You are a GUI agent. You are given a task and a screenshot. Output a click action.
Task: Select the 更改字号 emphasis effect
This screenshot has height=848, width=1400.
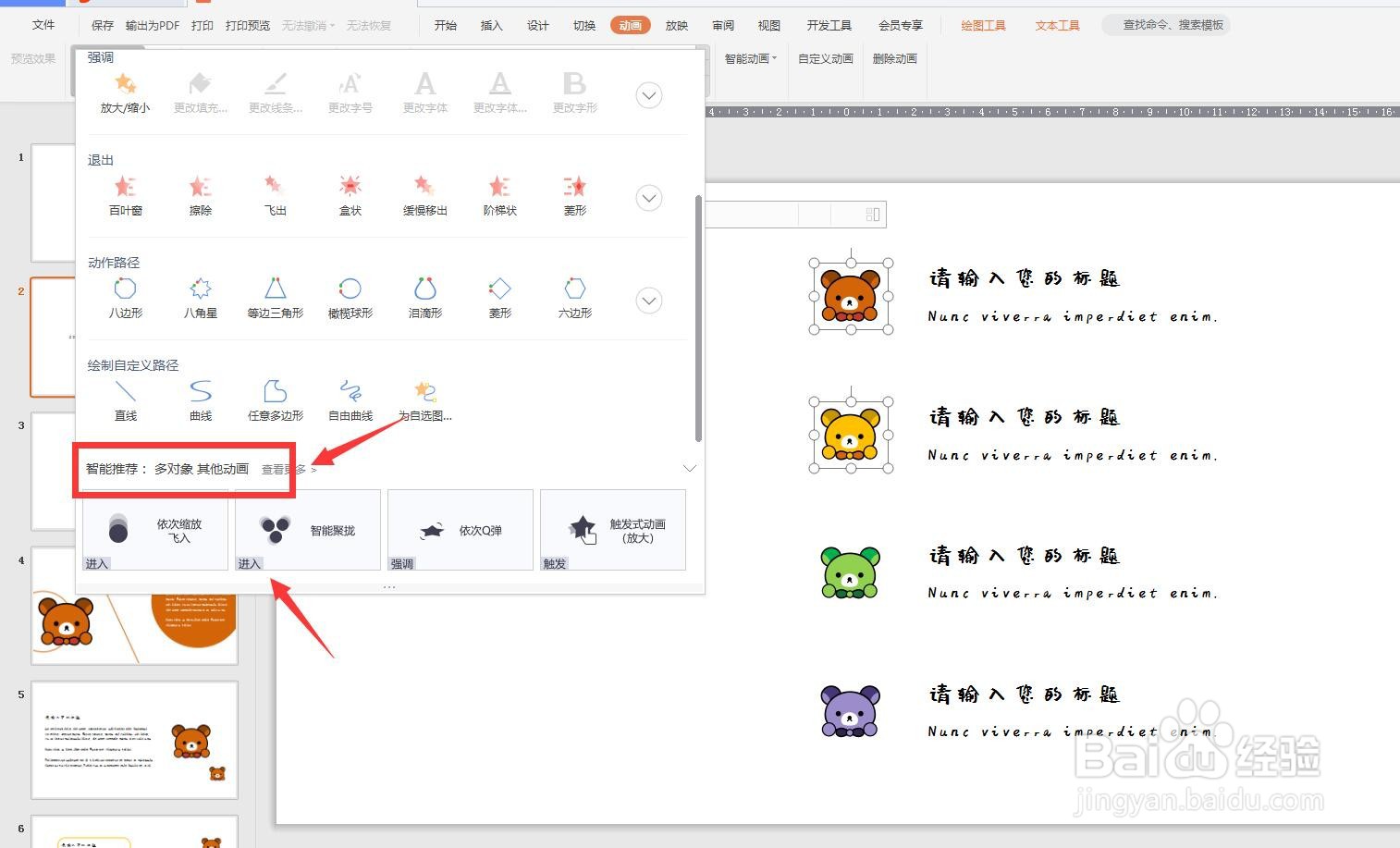pyautogui.click(x=350, y=93)
